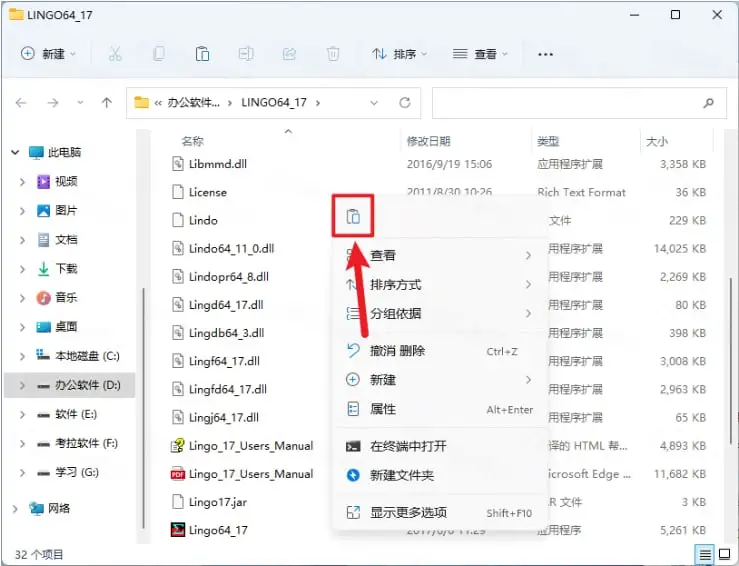Choose 属性 in context menu
The image size is (739, 566).
(440, 409)
